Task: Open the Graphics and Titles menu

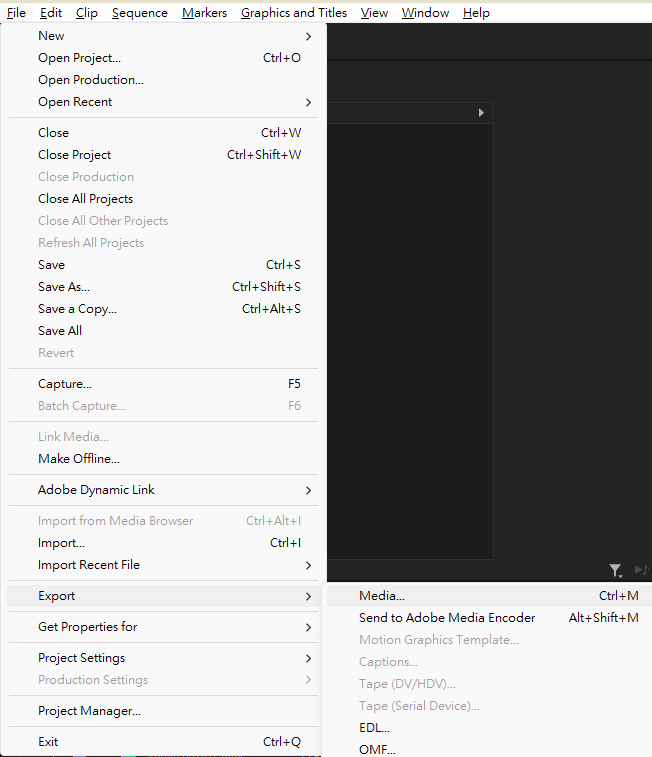Action: point(294,13)
